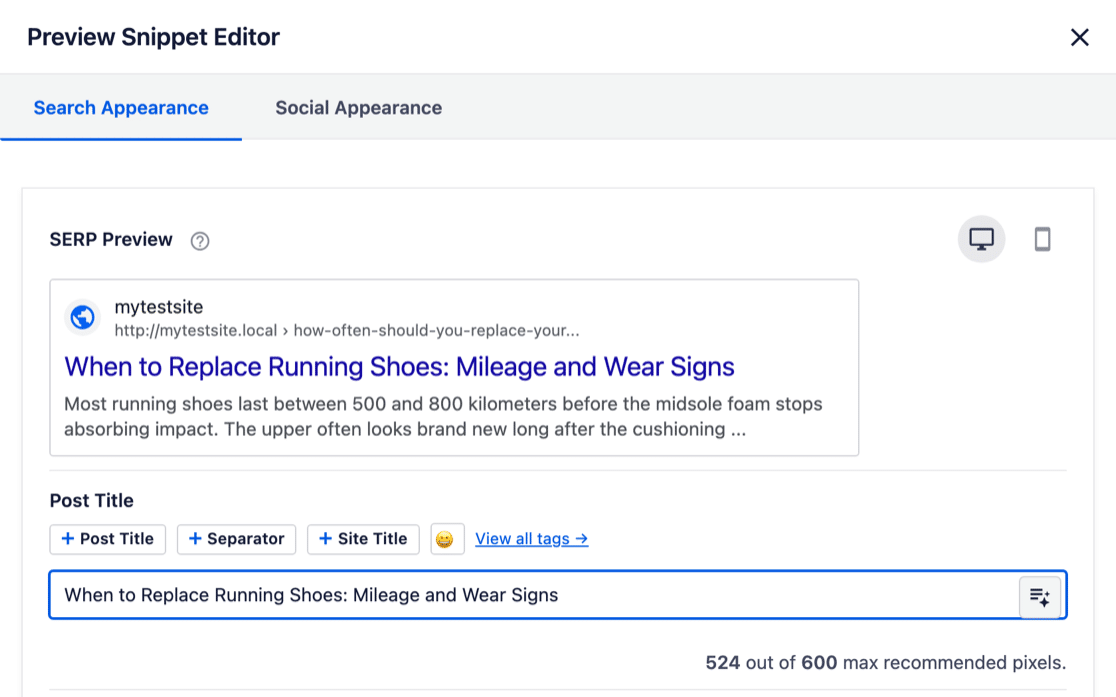The image size is (1116, 697).
Task: Insert the Post Title tag
Action: [x=107, y=539]
